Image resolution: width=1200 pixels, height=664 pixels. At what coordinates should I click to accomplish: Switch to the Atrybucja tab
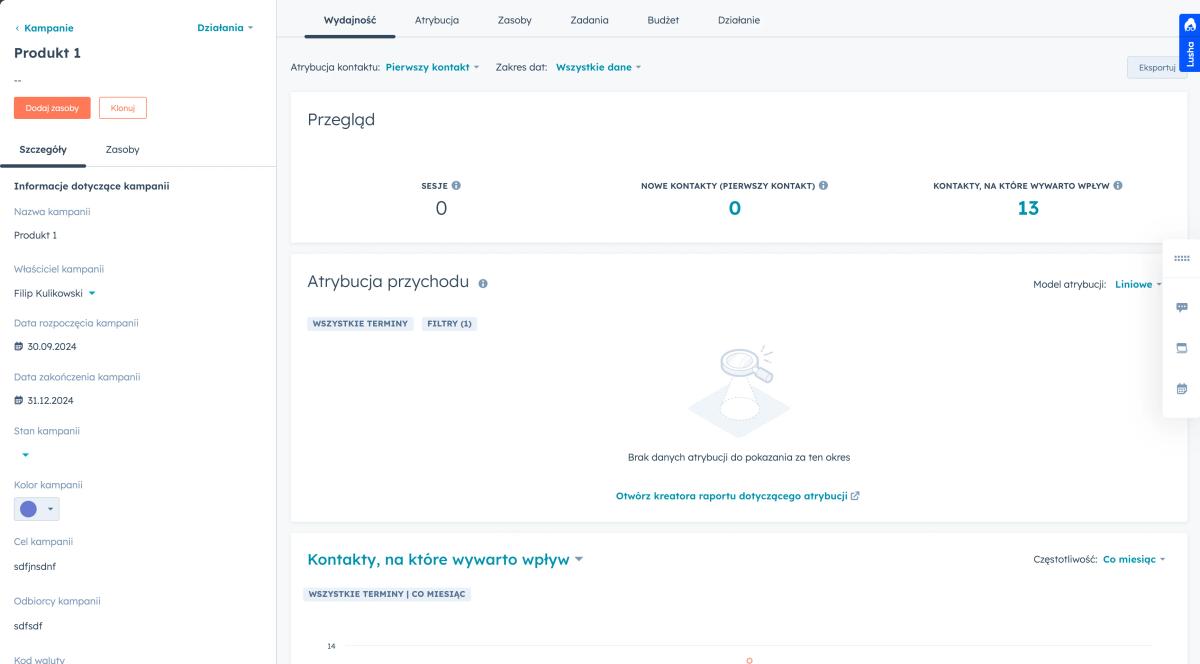coord(437,20)
